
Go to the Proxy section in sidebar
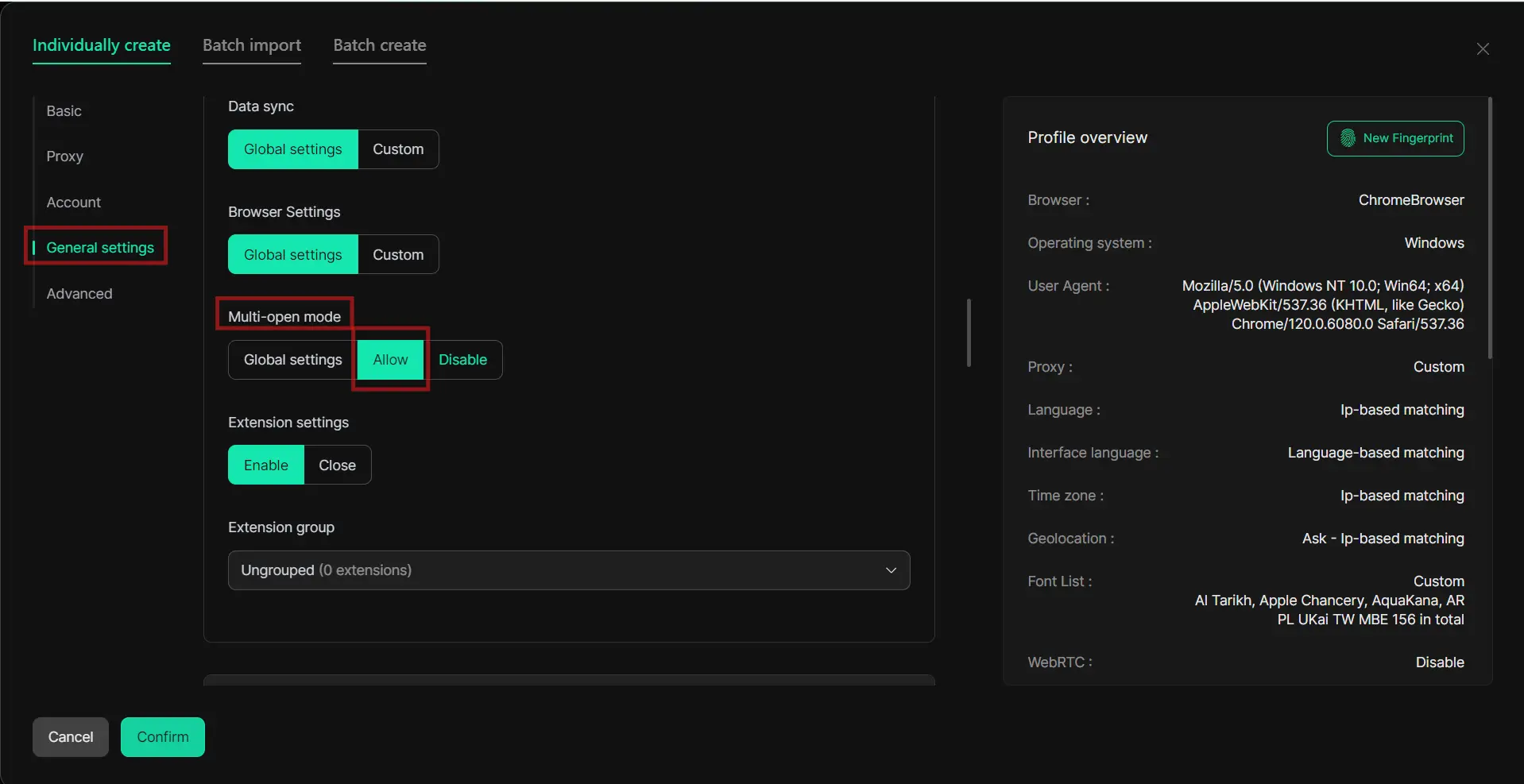[64, 156]
